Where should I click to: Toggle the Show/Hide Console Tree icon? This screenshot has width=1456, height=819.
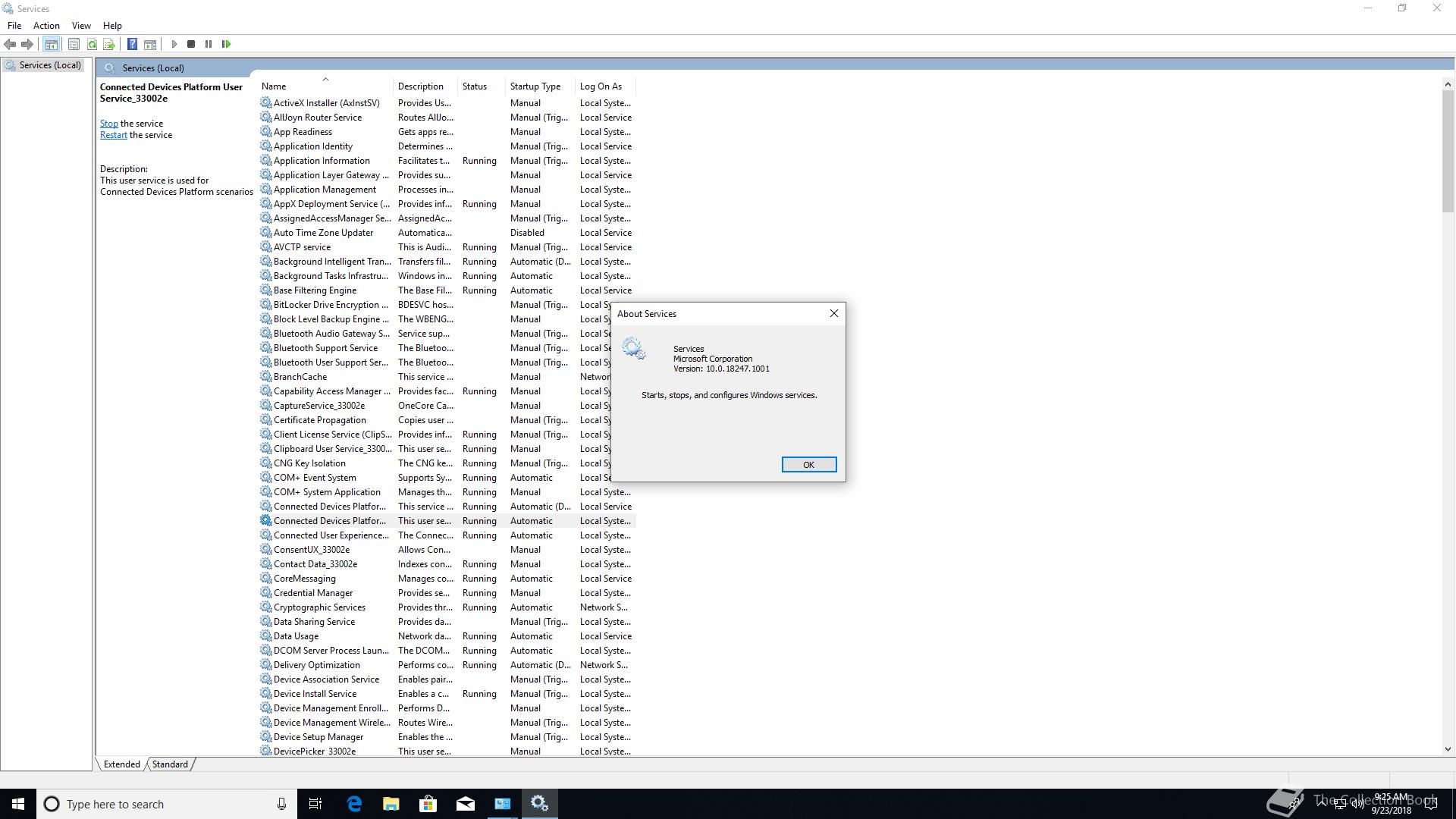tap(51, 44)
